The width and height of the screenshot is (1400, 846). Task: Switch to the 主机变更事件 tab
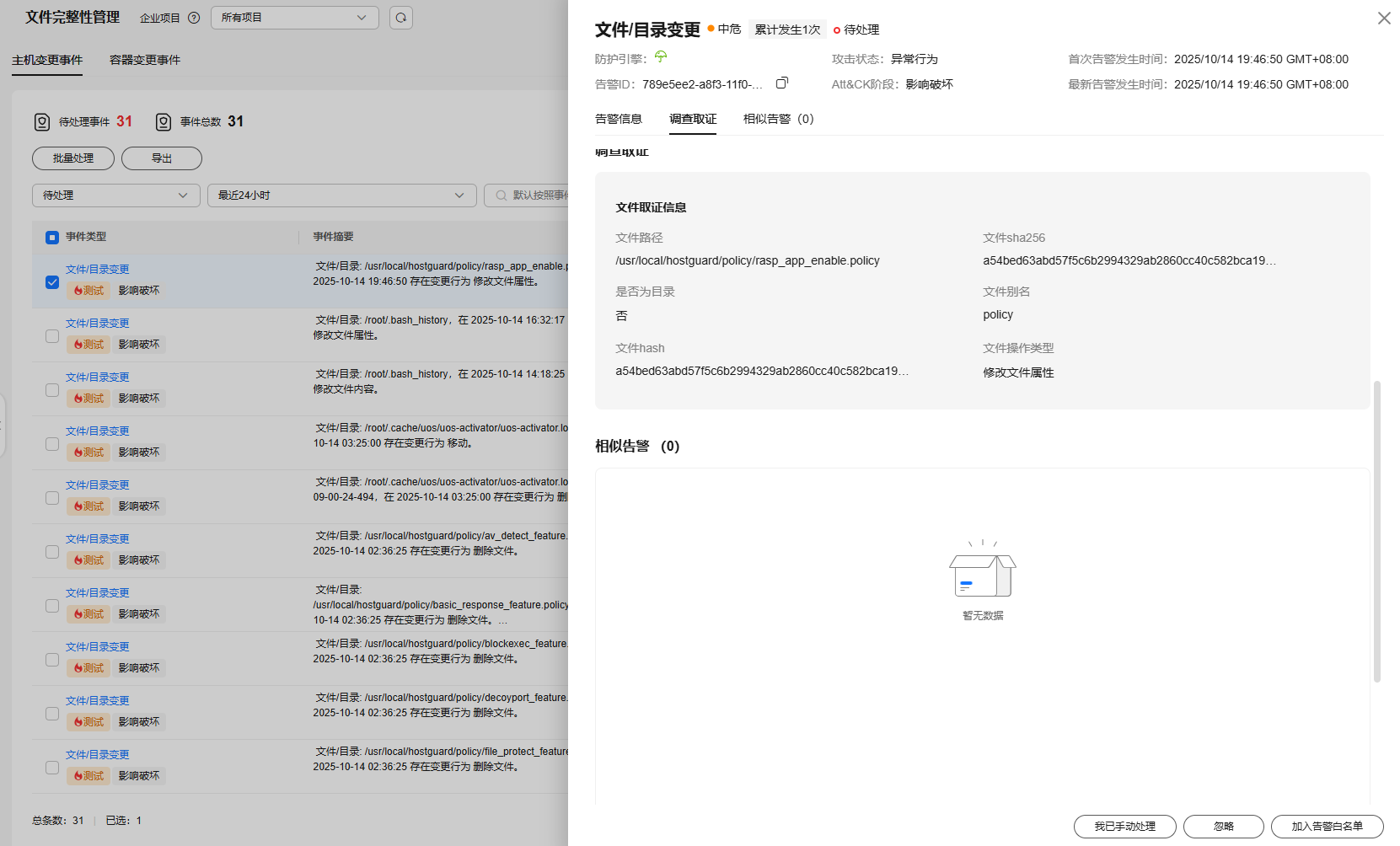pos(47,60)
